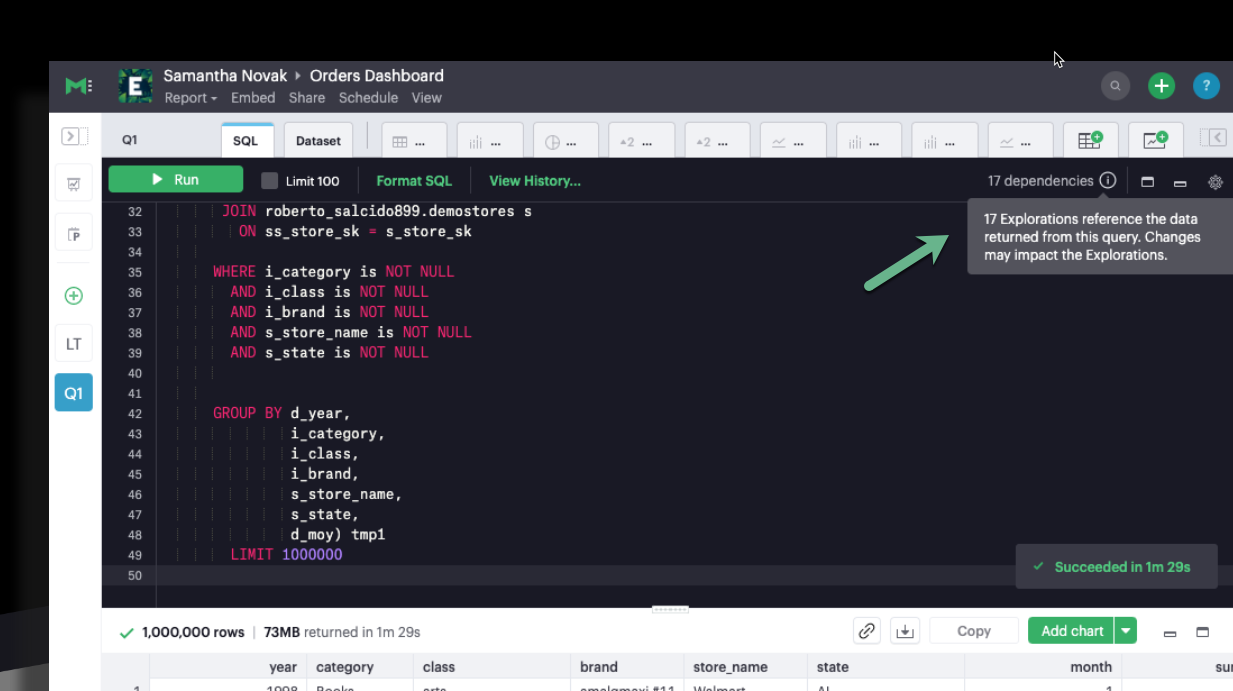Select the Q1 query in the sidebar

74,393
